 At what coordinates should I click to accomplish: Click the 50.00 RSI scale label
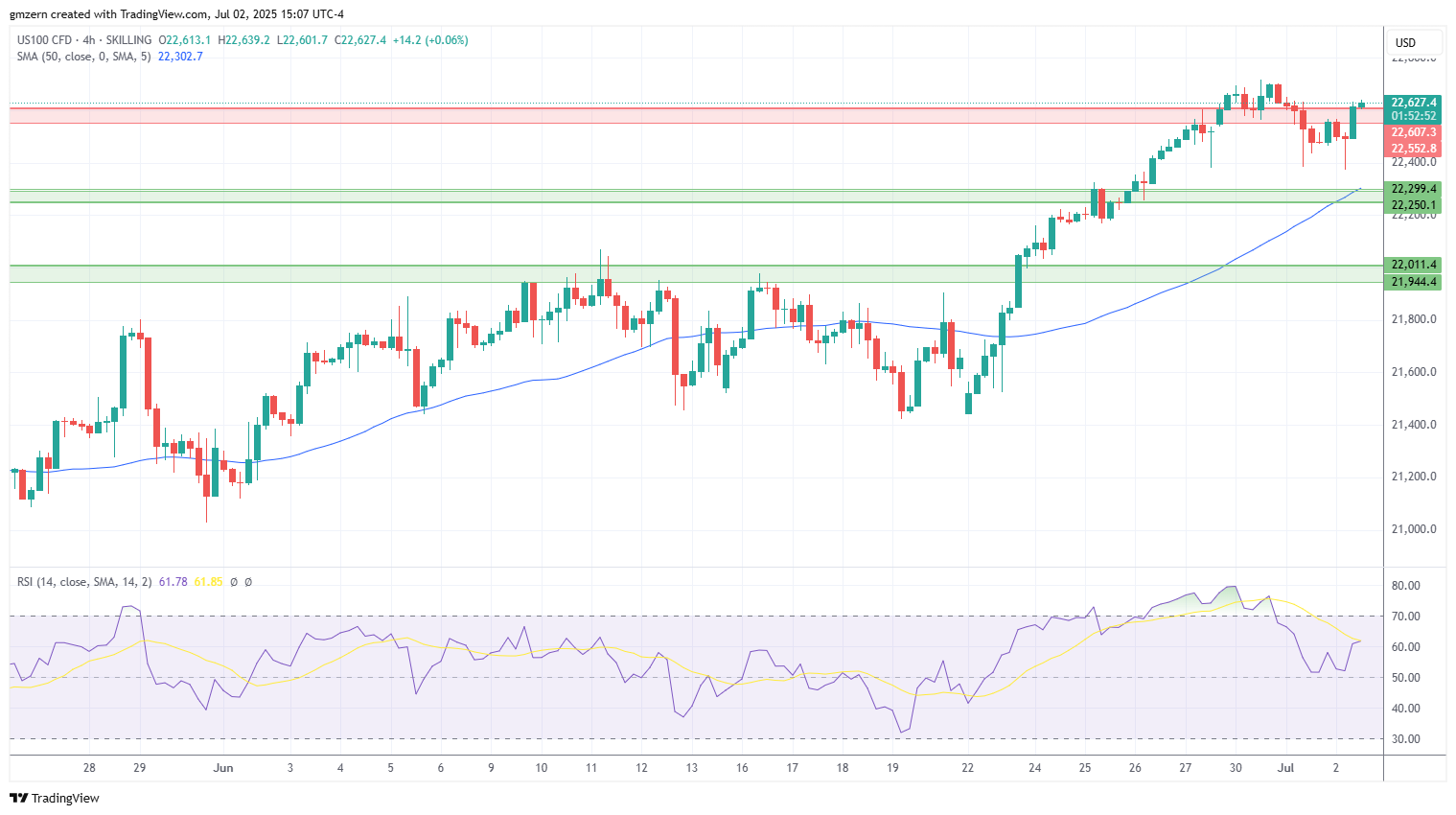[1406, 678]
